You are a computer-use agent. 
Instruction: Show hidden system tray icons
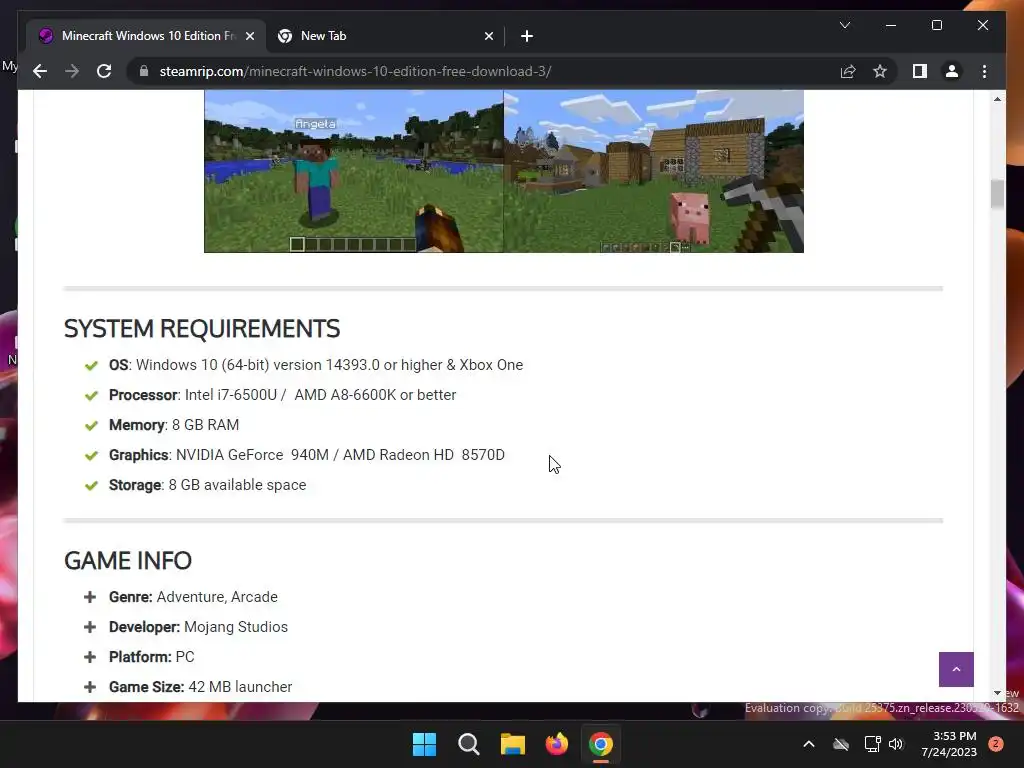coord(808,744)
